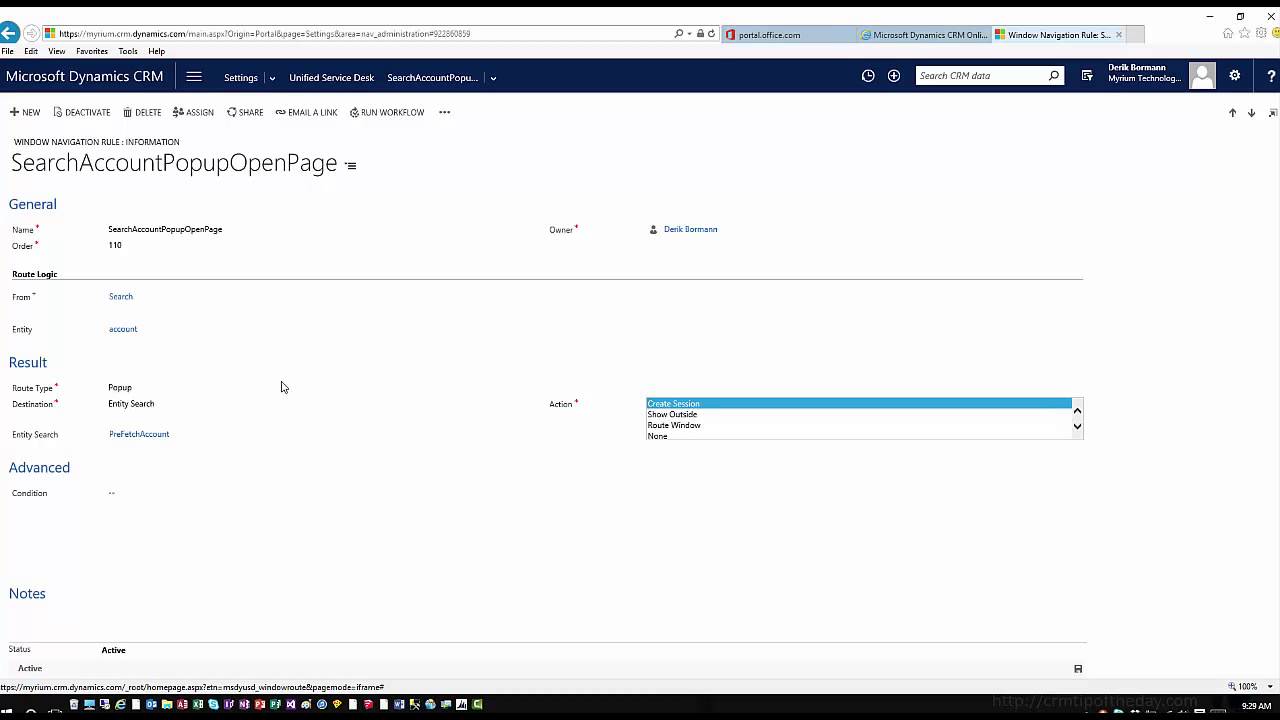Click the Microsoft Dynamics CRM logo
This screenshot has height=720, width=1280.
click(x=85, y=76)
